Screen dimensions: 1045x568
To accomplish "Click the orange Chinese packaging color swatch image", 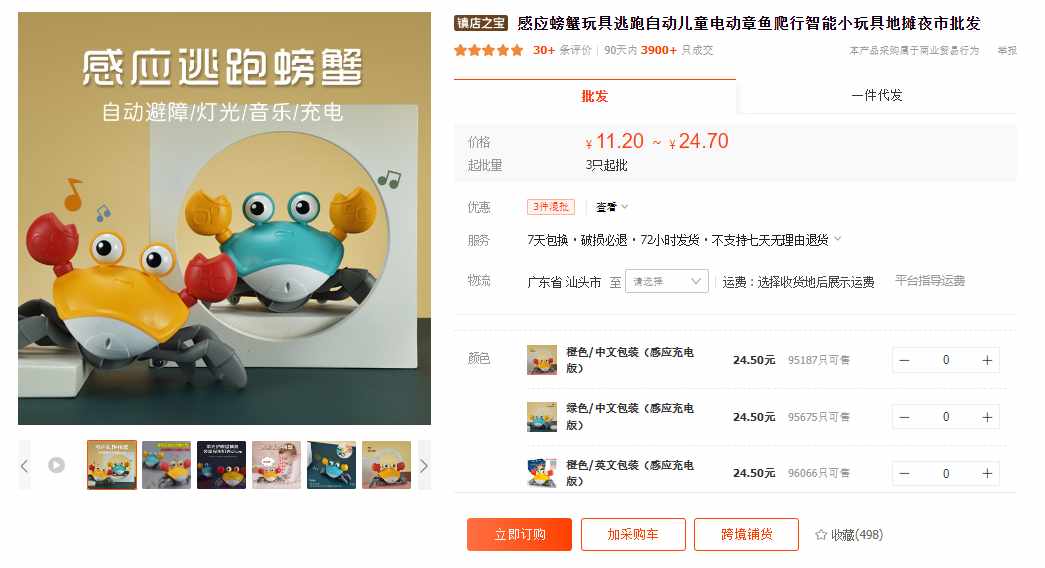I will pyautogui.click(x=542, y=359).
